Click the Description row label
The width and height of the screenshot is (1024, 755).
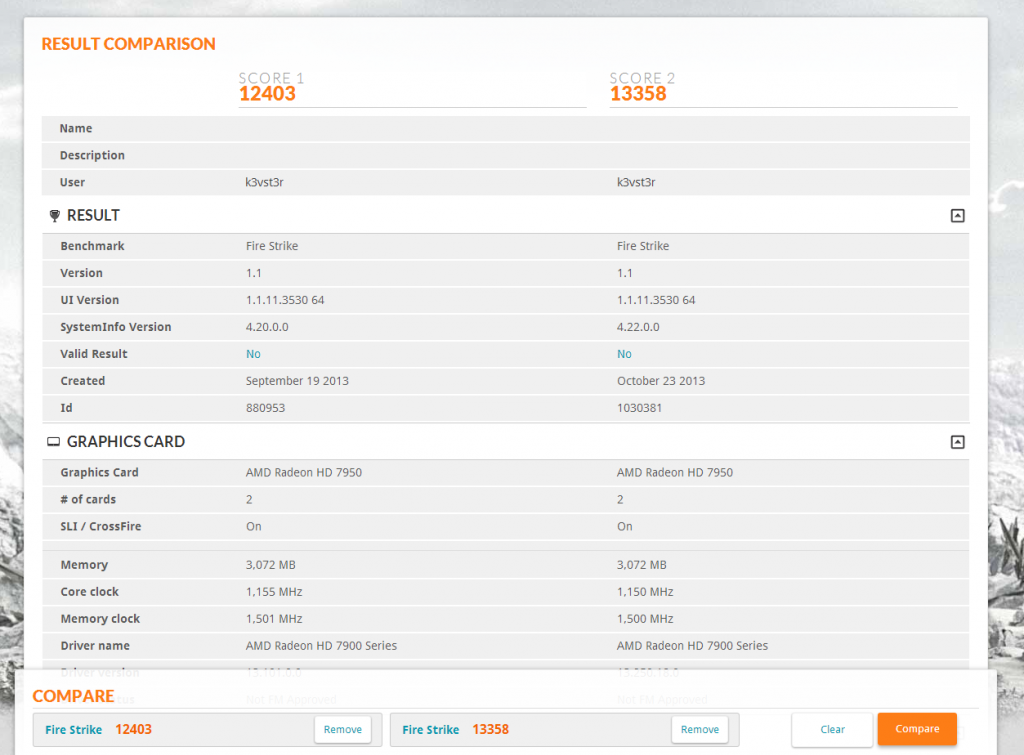[x=92, y=155]
